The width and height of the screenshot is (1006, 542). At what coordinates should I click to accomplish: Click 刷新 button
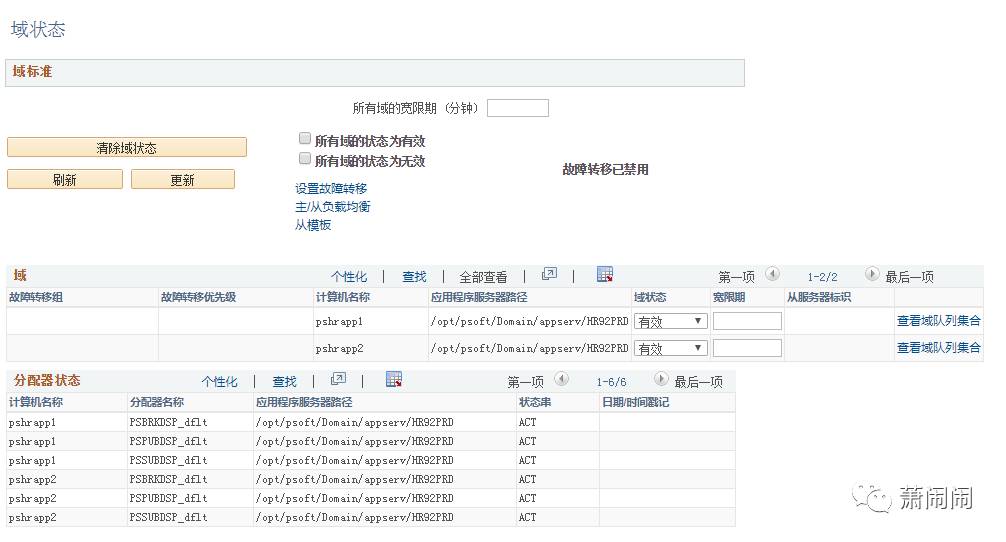pos(65,180)
